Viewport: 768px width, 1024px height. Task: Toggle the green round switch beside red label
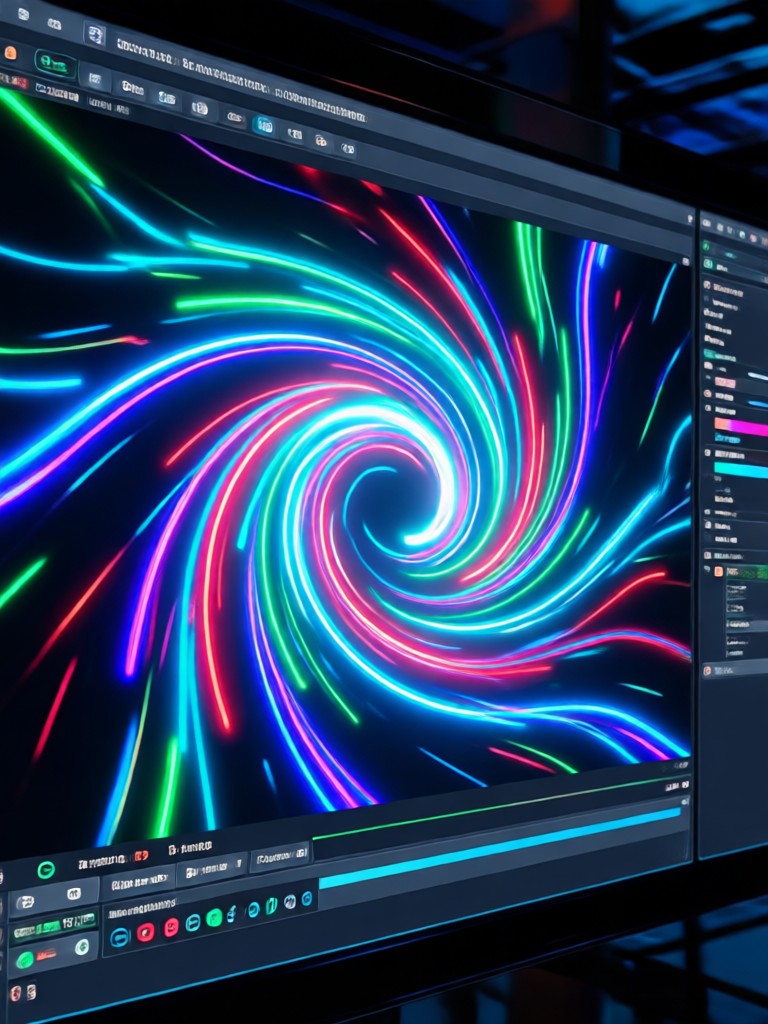pos(25,960)
